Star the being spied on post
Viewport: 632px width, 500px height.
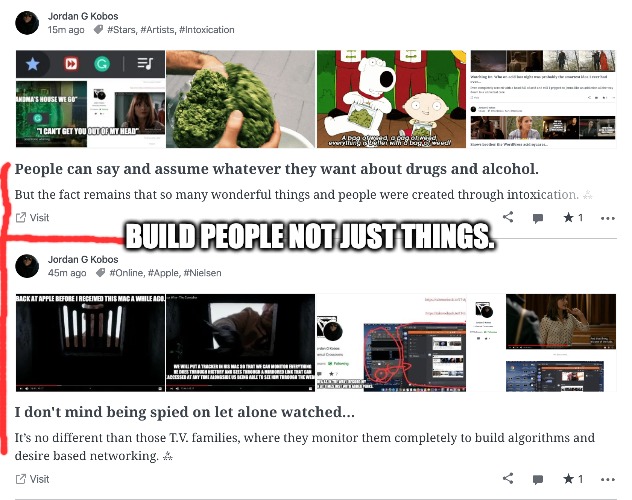(573, 479)
